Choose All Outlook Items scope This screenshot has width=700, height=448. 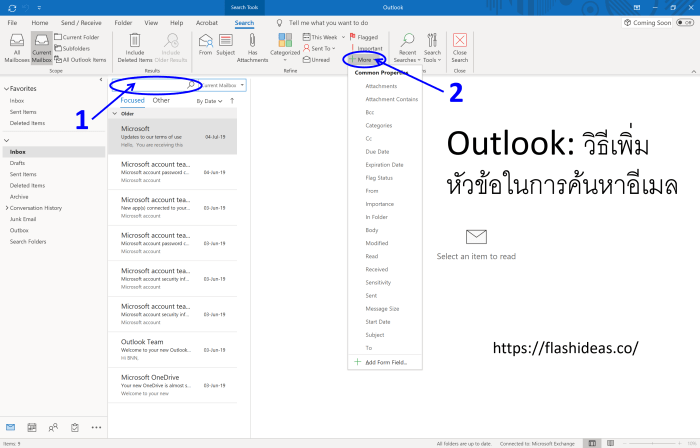(80, 59)
